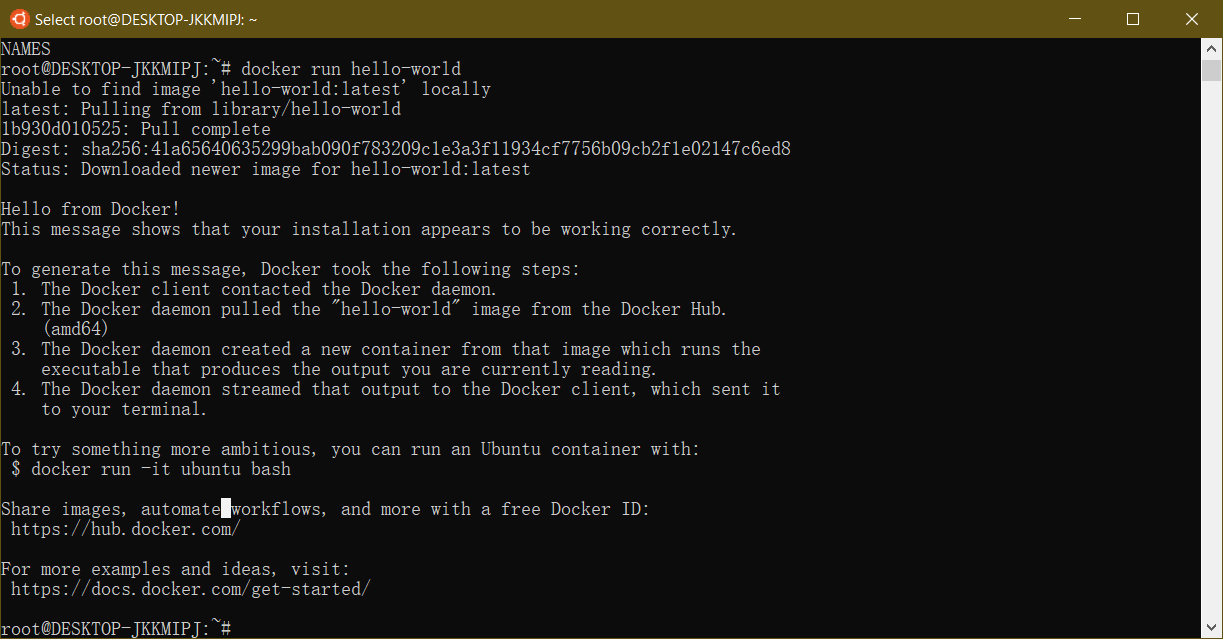Click the scrollbar down arrow
1223x639 pixels.
1211,629
